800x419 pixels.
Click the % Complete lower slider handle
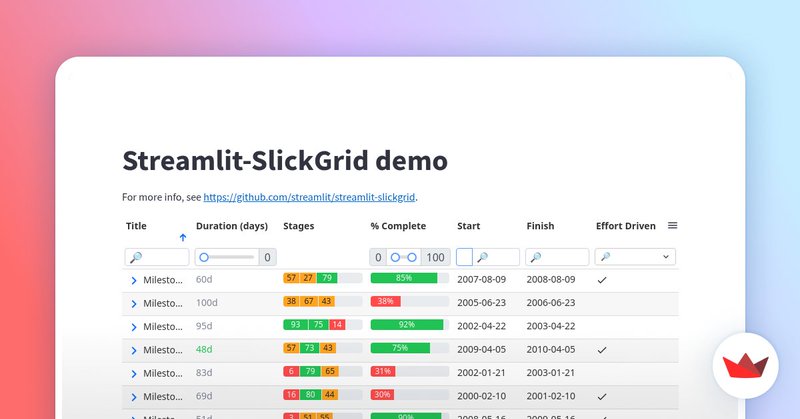tap(395, 257)
